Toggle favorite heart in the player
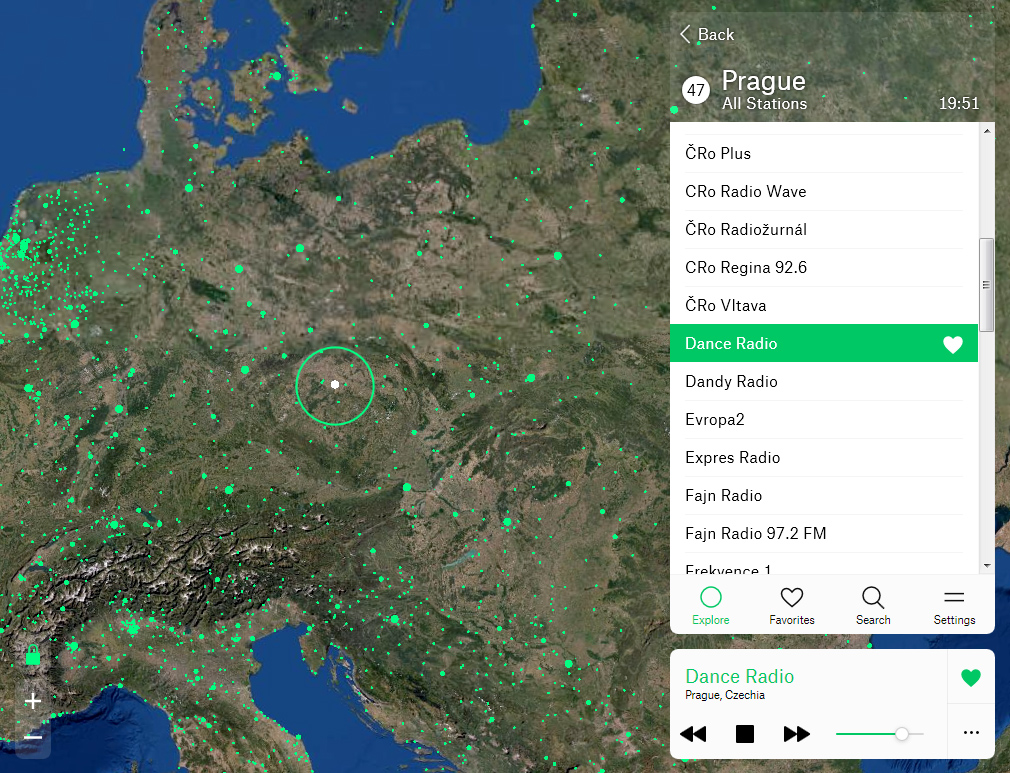1010x773 pixels. (x=971, y=678)
